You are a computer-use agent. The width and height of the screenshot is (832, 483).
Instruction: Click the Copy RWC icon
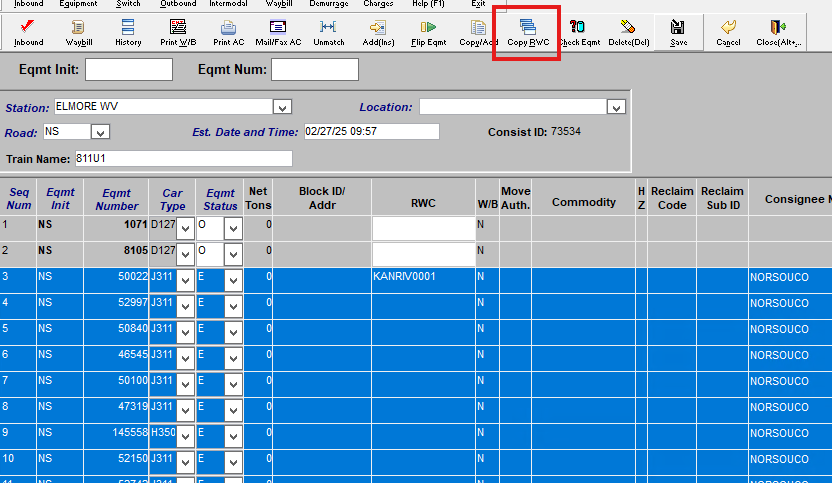point(528,32)
